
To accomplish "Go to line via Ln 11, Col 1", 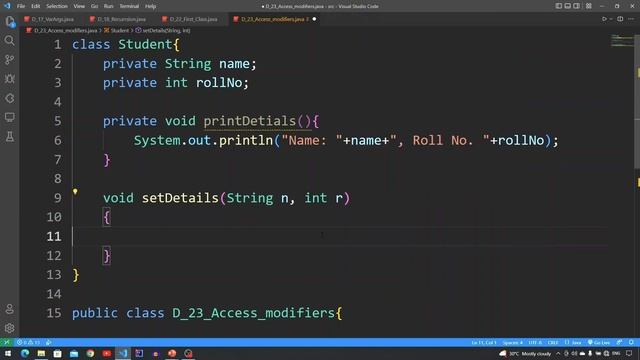I will [x=484, y=342].
